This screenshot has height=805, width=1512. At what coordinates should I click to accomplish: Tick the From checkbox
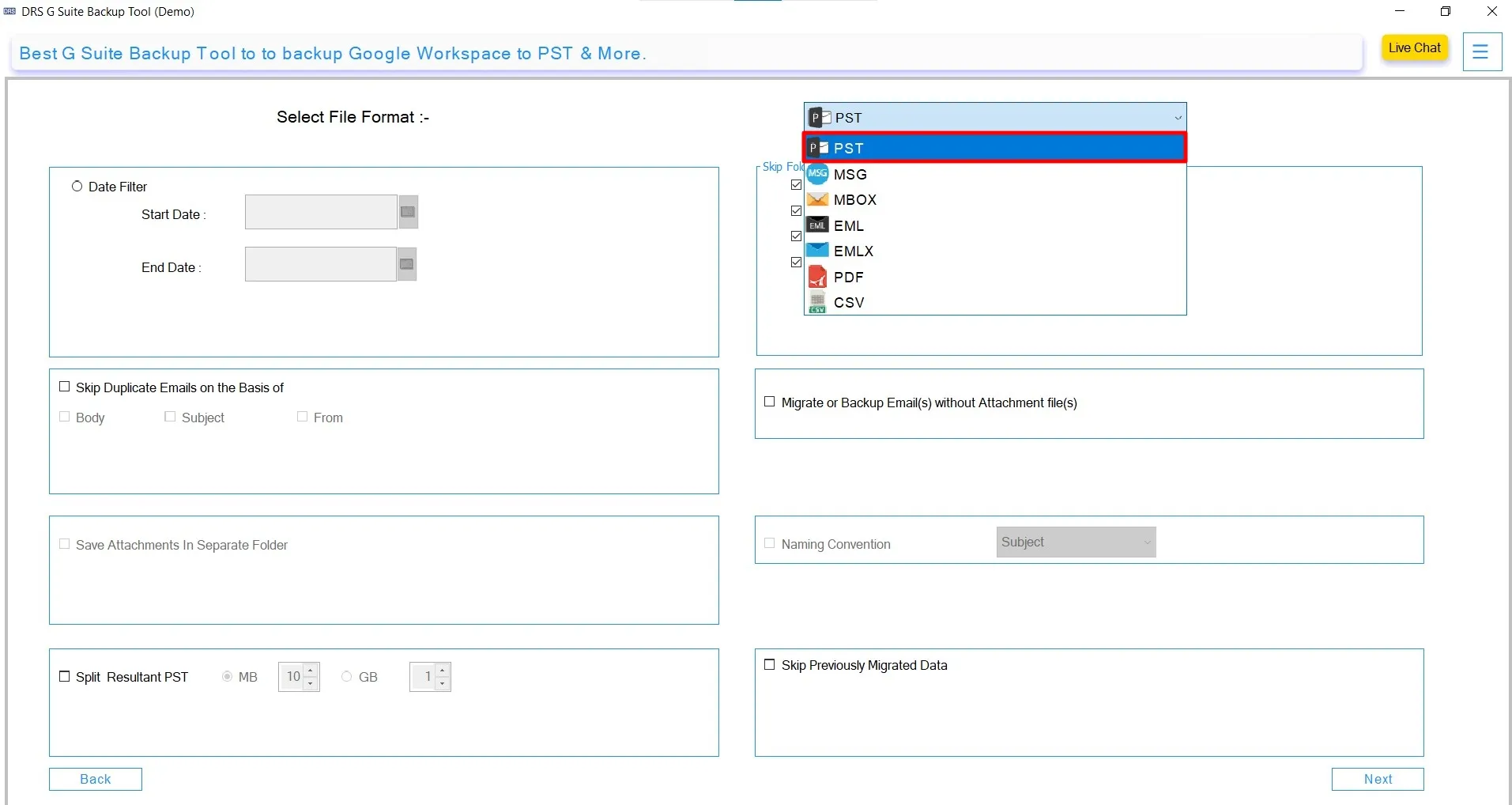[x=302, y=417]
